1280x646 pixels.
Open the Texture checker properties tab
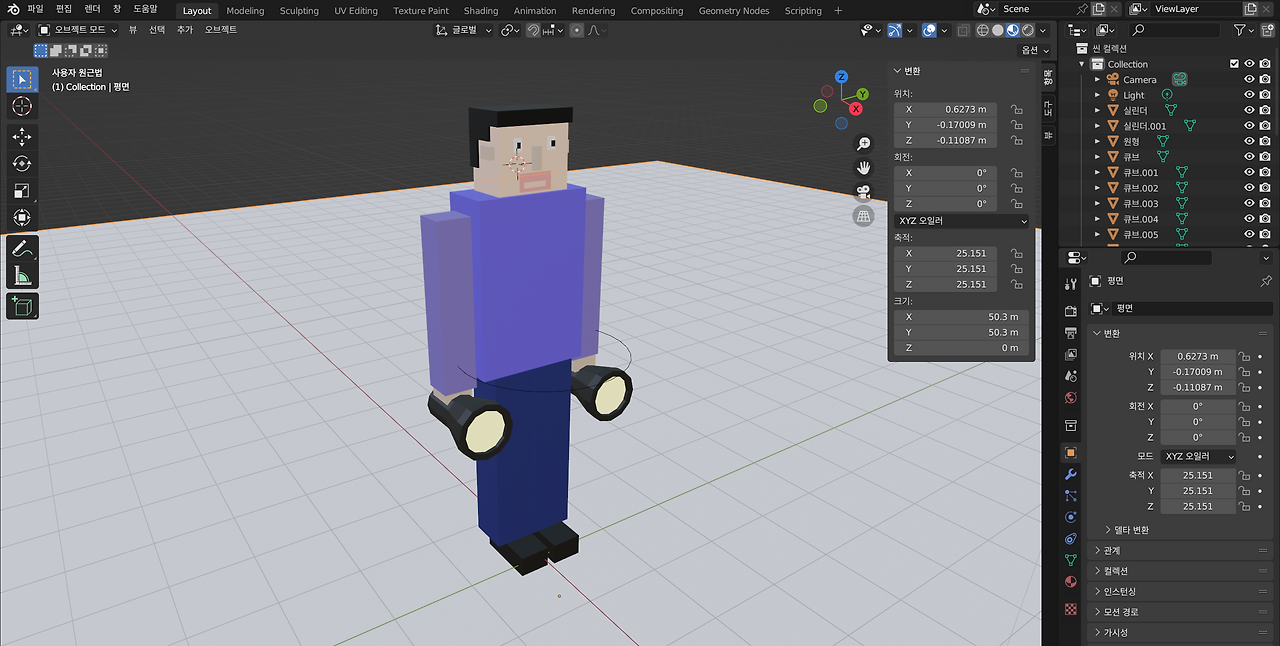click(x=1071, y=608)
